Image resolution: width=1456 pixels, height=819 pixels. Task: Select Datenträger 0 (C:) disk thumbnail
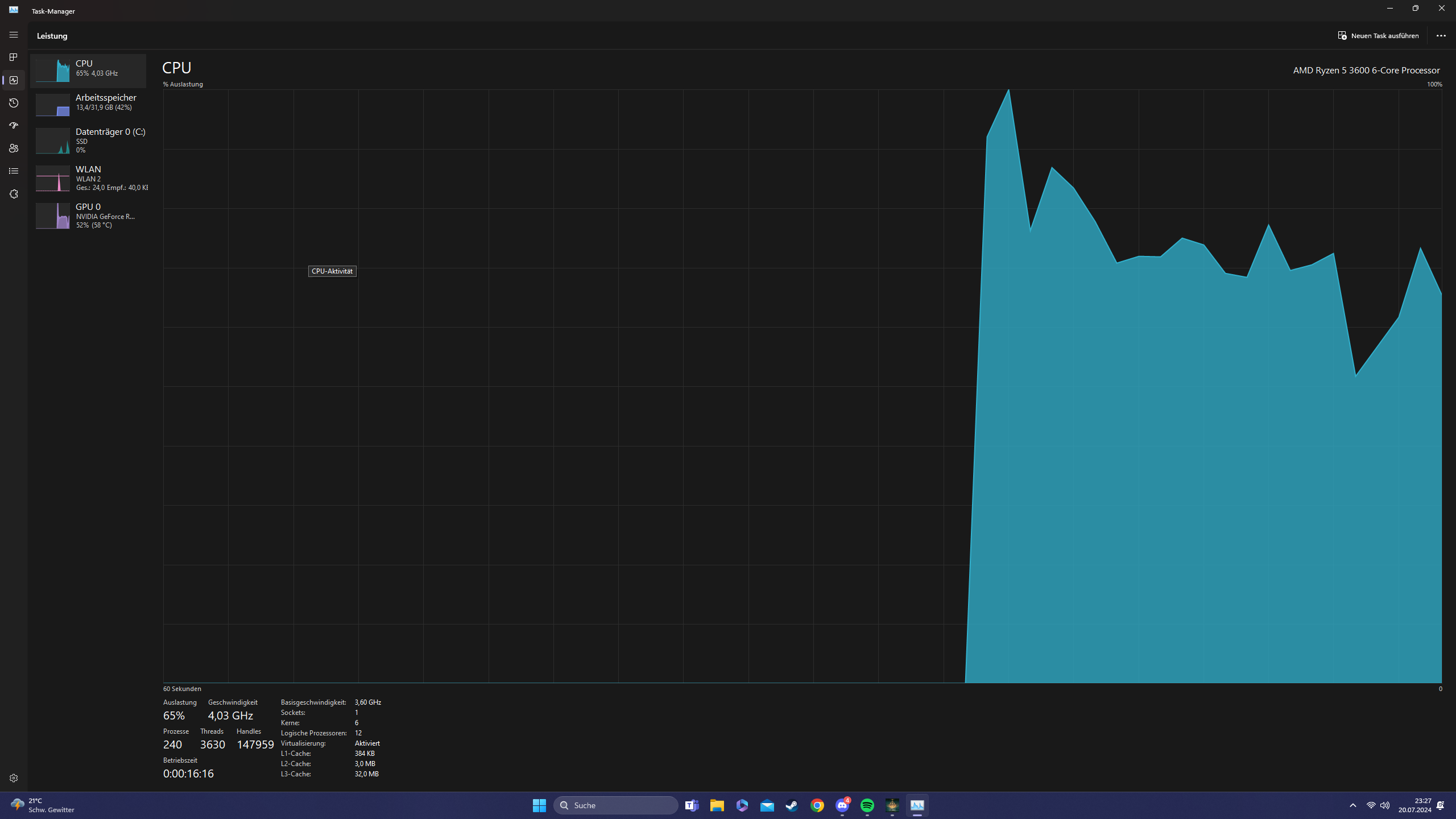[53, 140]
